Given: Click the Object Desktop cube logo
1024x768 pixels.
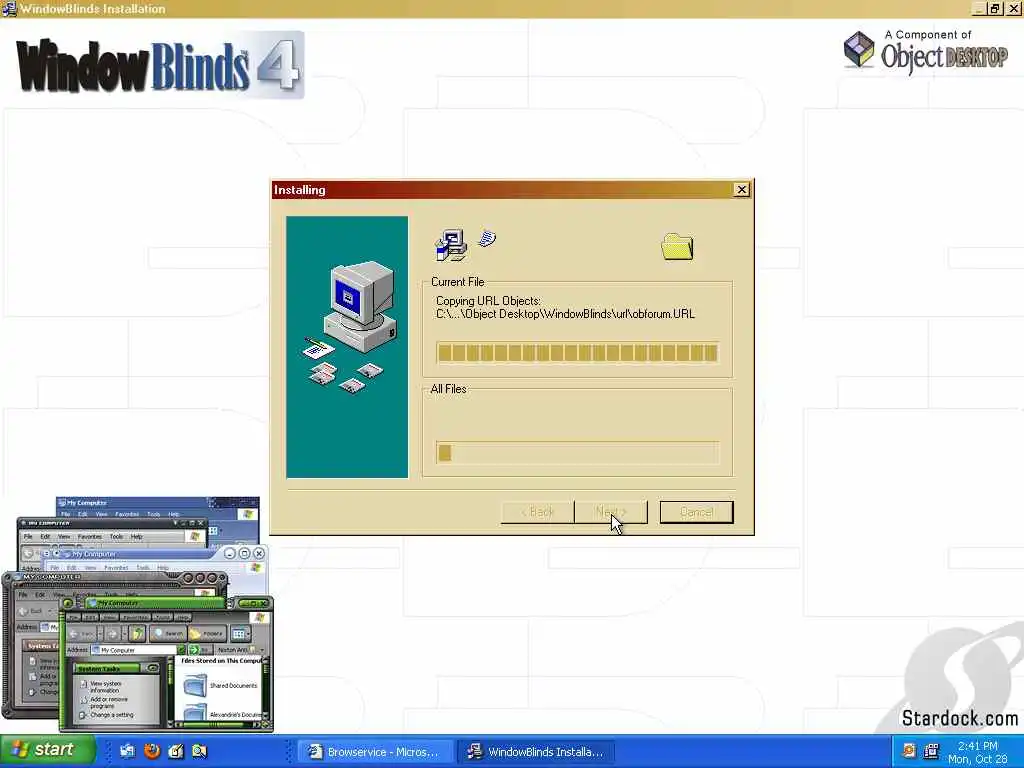Looking at the screenshot, I should click(x=859, y=50).
